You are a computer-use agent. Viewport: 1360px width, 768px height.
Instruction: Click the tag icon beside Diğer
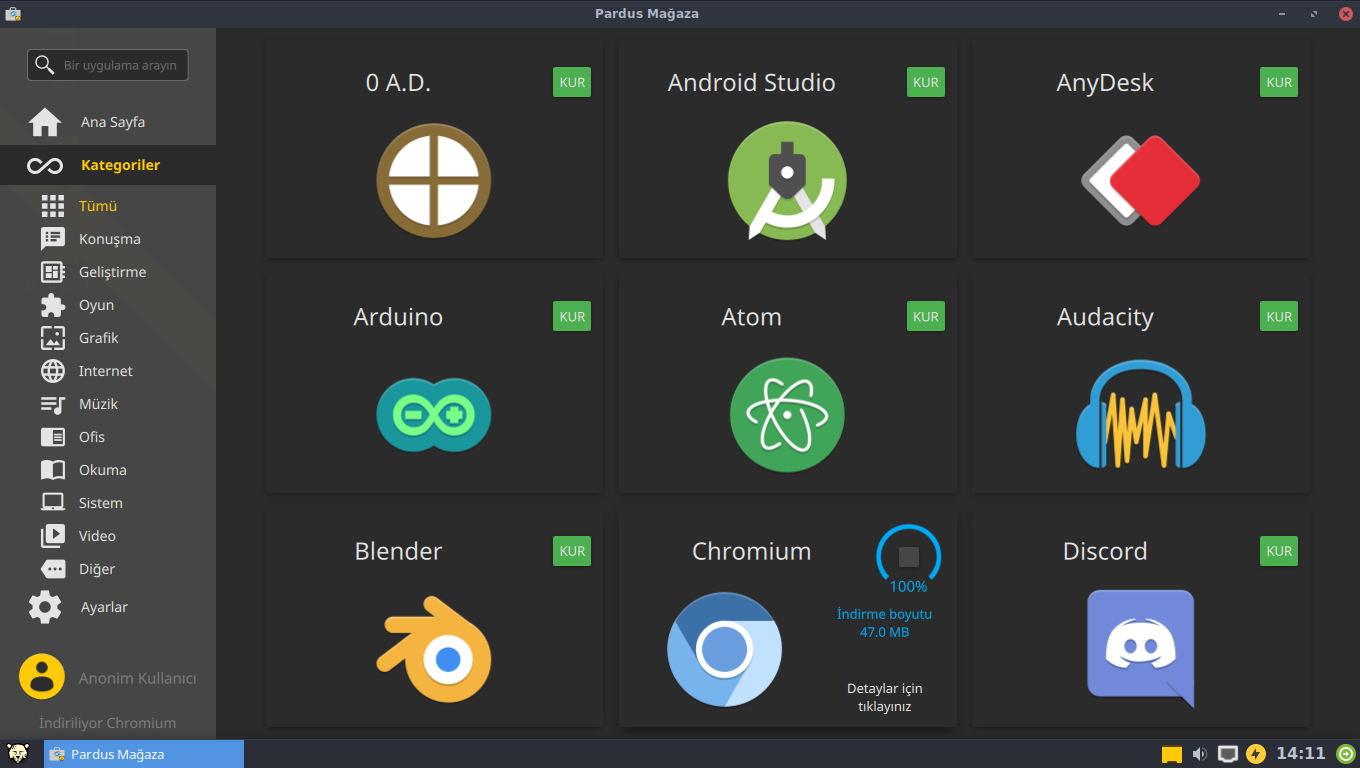coord(52,569)
